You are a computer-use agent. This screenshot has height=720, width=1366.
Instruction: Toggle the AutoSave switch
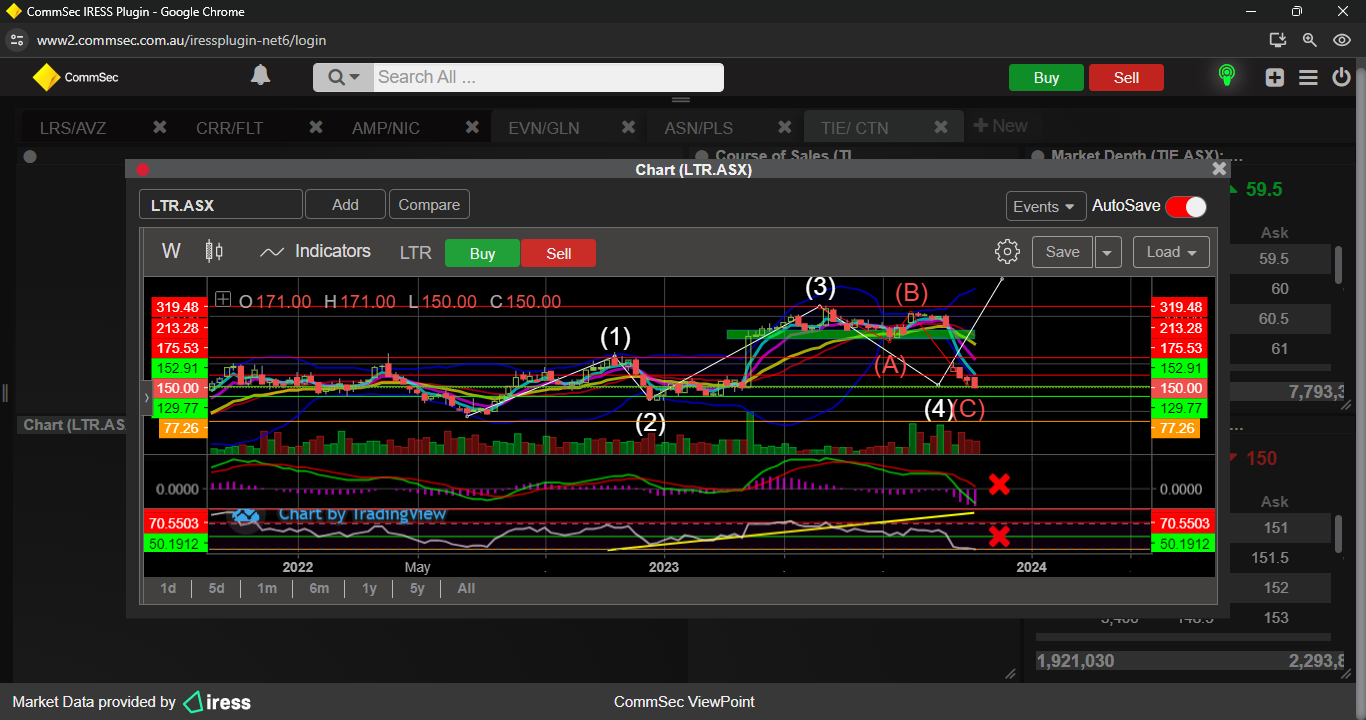(x=1186, y=206)
